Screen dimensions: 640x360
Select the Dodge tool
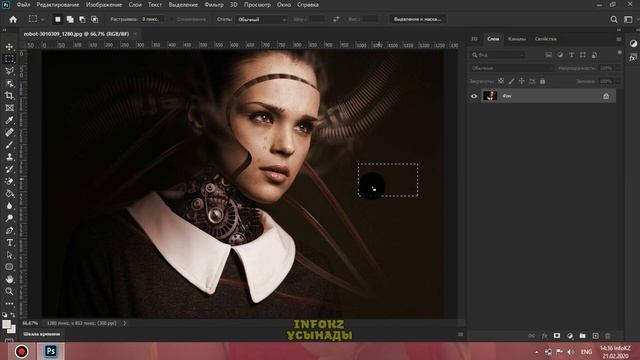(9, 218)
